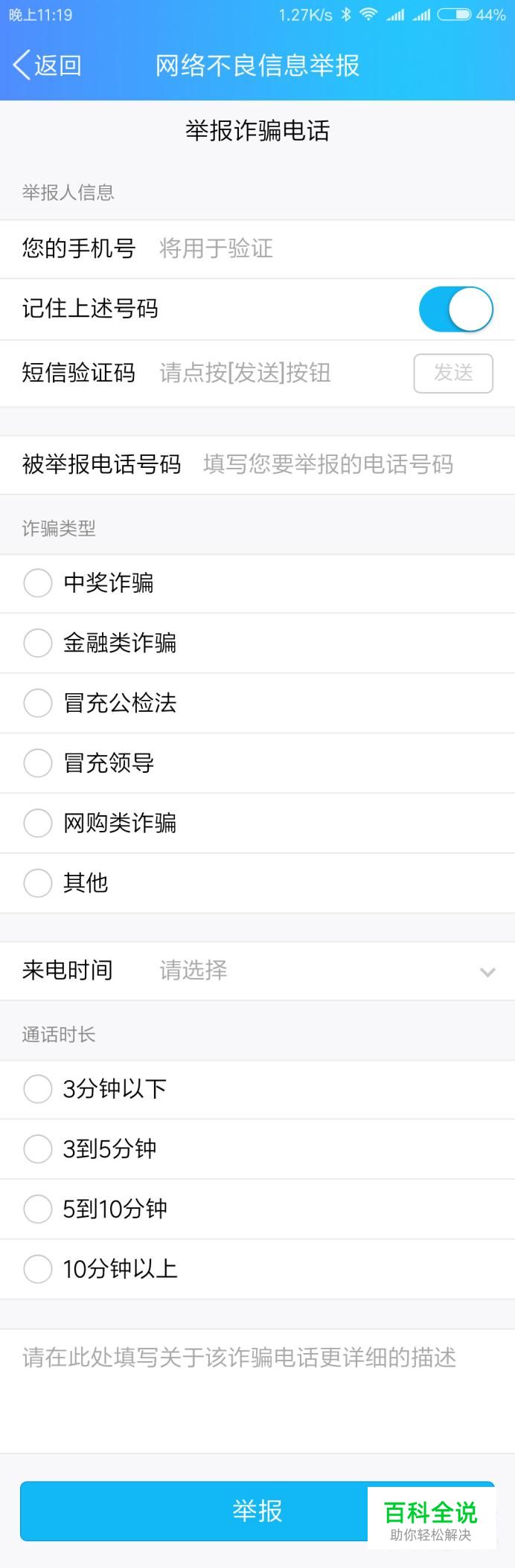Select 其他 fraud type

coord(38,883)
